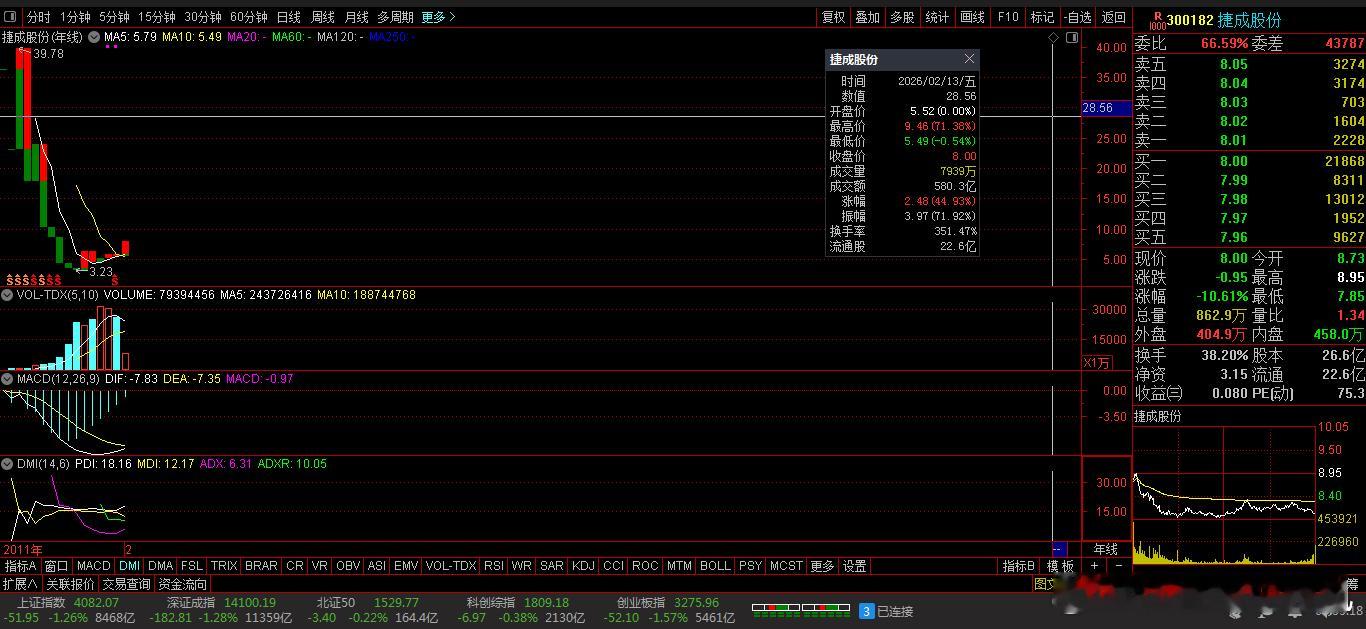The width and height of the screenshot is (1366, 629).
Task: Select the 5分钟 period
Action: pyautogui.click(x=114, y=17)
